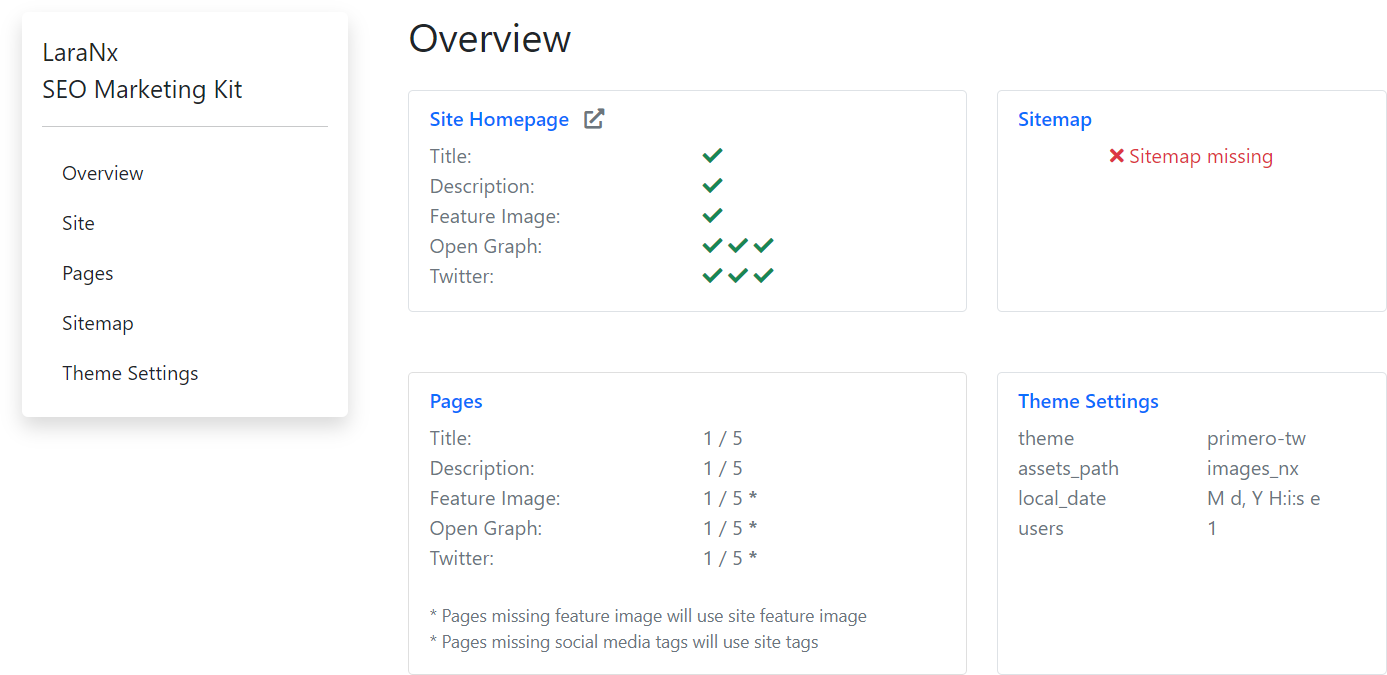Click the middle Open Graph checkmark
This screenshot has height=675, width=1387.
[x=738, y=245]
